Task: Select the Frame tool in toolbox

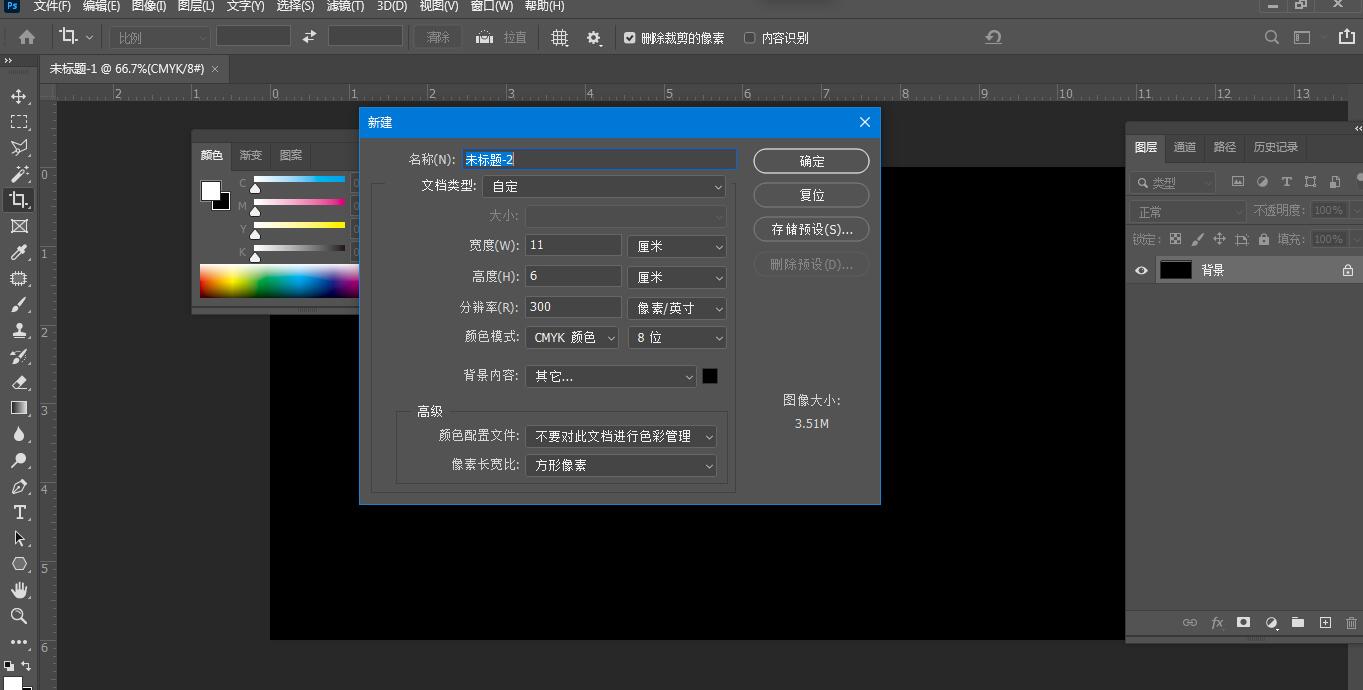Action: 19,226
